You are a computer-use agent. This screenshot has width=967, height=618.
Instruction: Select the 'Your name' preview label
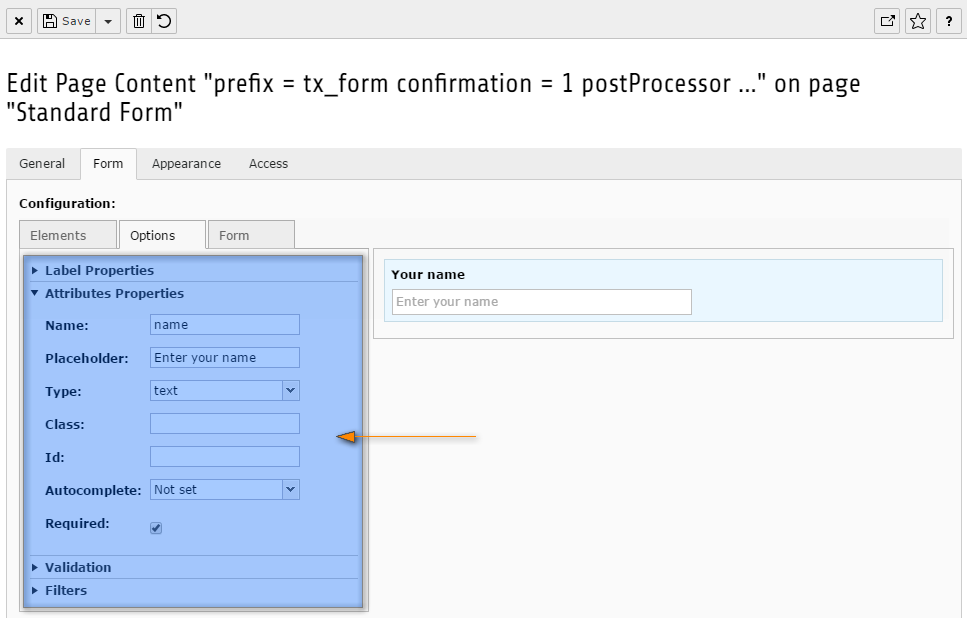(428, 274)
